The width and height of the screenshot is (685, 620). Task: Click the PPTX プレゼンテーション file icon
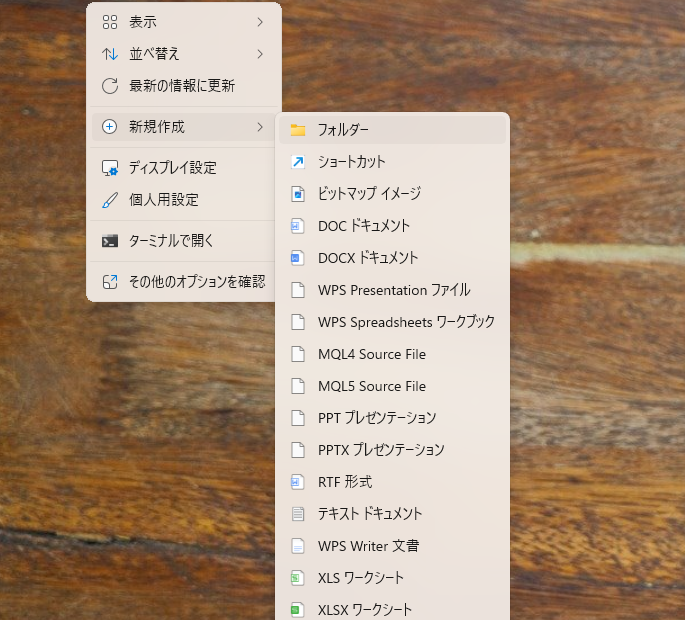click(298, 450)
